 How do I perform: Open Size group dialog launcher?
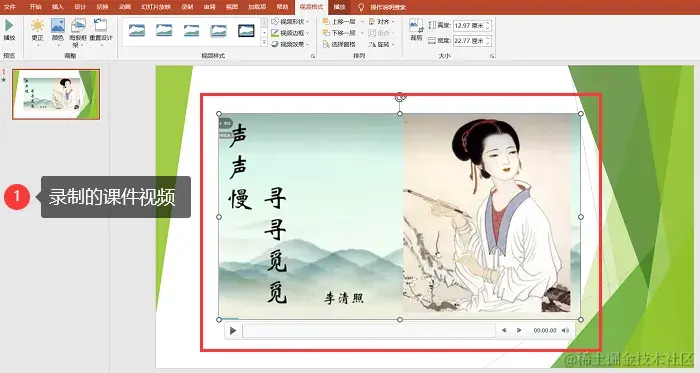tap(492, 56)
